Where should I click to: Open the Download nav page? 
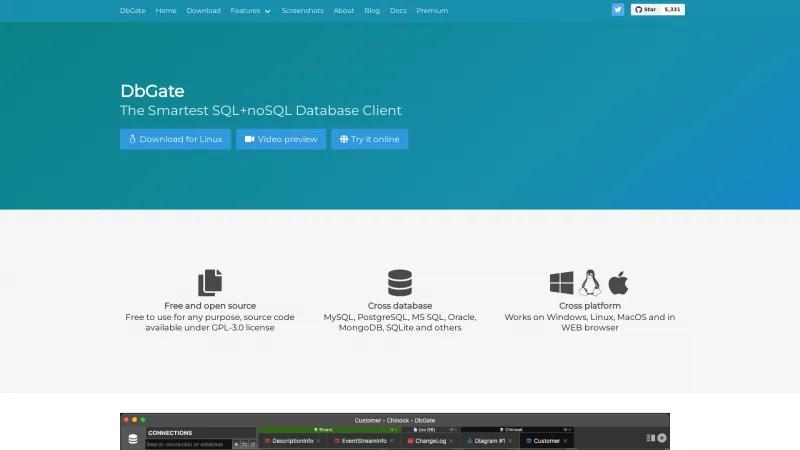pos(203,11)
